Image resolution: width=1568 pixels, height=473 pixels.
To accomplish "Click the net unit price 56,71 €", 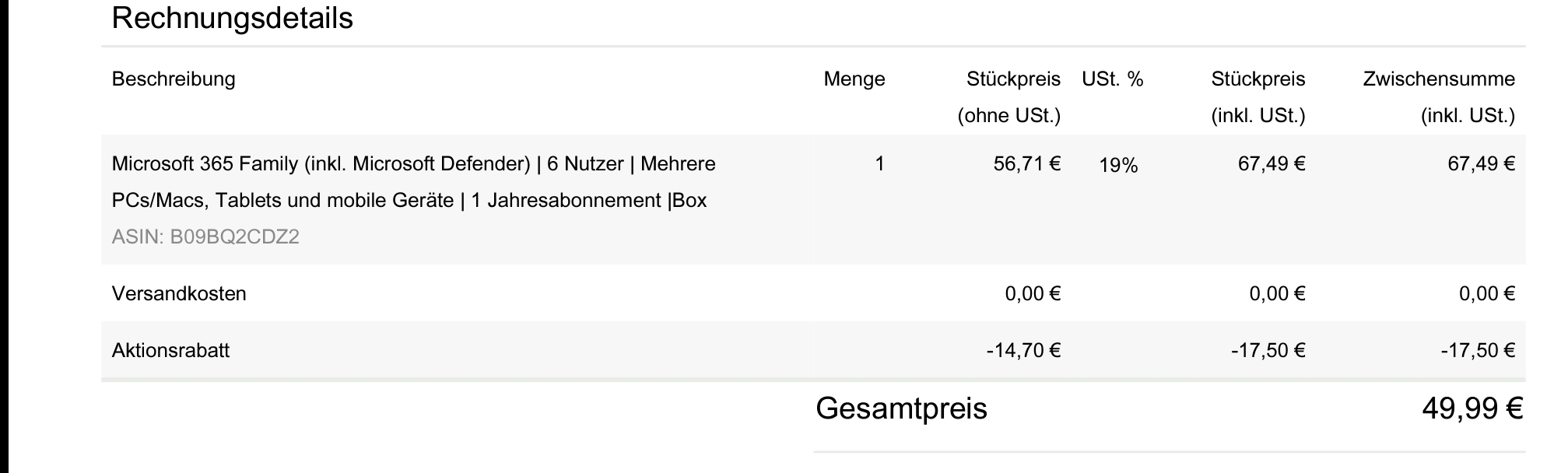I will point(1026,164).
